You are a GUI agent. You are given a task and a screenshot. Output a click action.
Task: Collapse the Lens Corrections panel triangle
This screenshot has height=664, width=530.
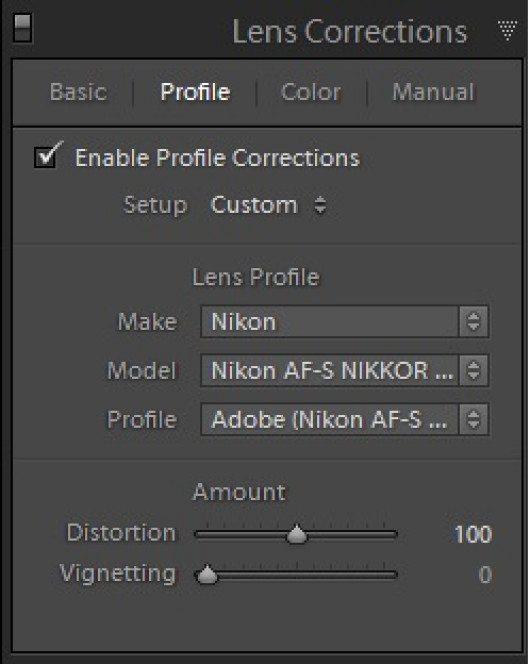tap(507, 30)
